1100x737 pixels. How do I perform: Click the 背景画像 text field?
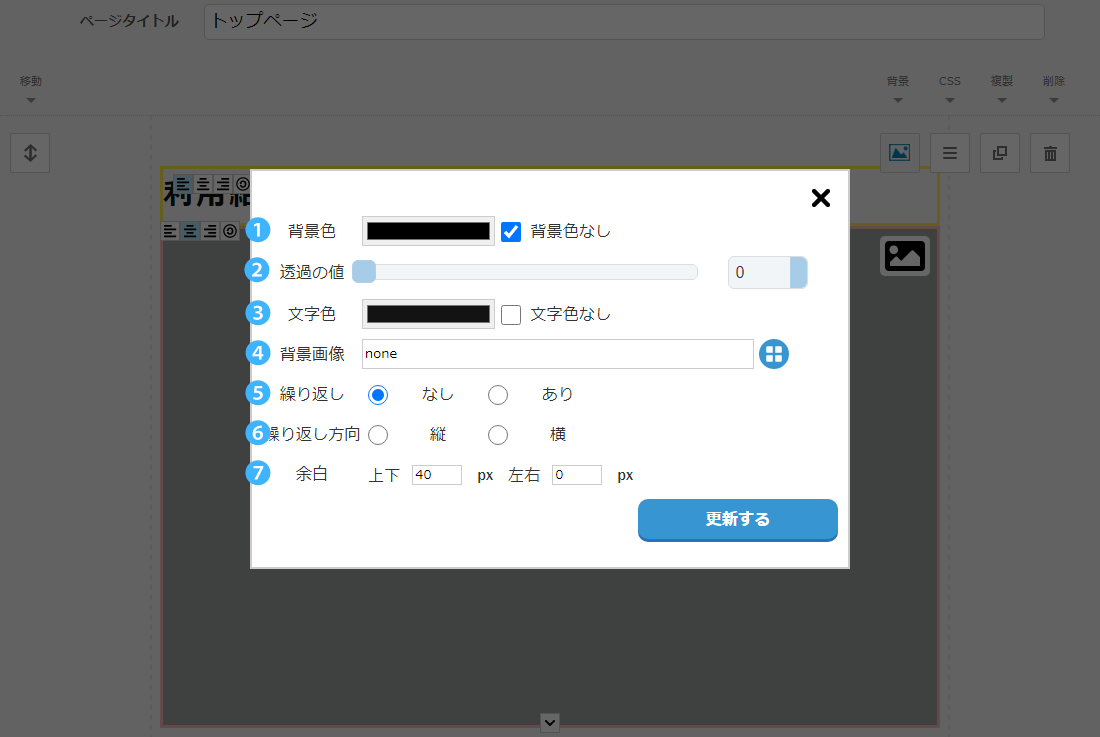557,354
